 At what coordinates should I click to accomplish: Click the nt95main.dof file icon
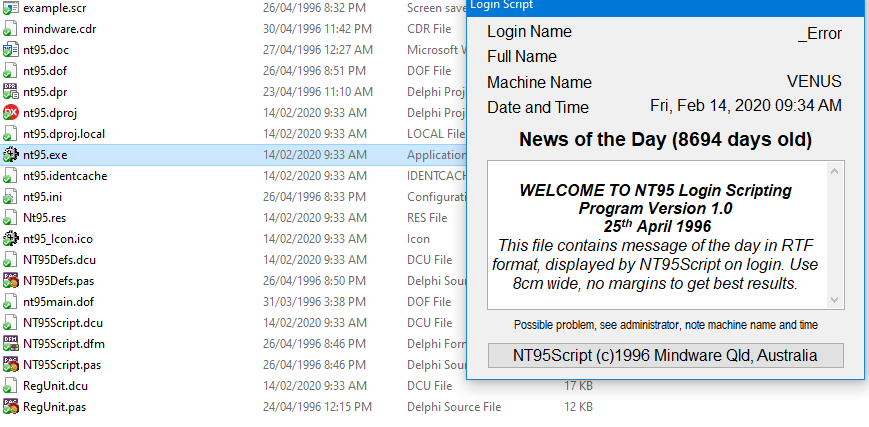pyautogui.click(x=11, y=302)
